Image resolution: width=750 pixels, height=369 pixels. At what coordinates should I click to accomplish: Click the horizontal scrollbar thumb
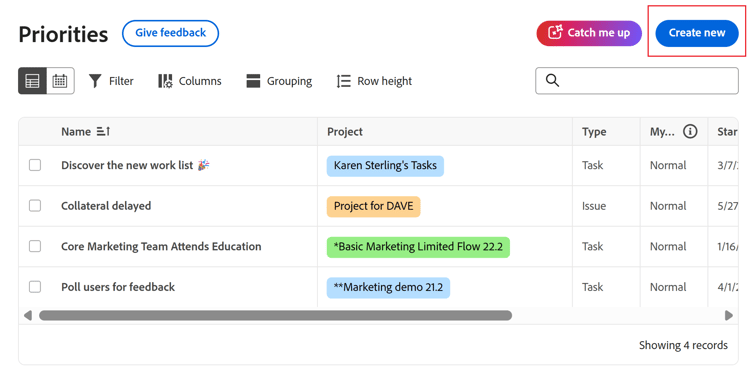coord(275,315)
